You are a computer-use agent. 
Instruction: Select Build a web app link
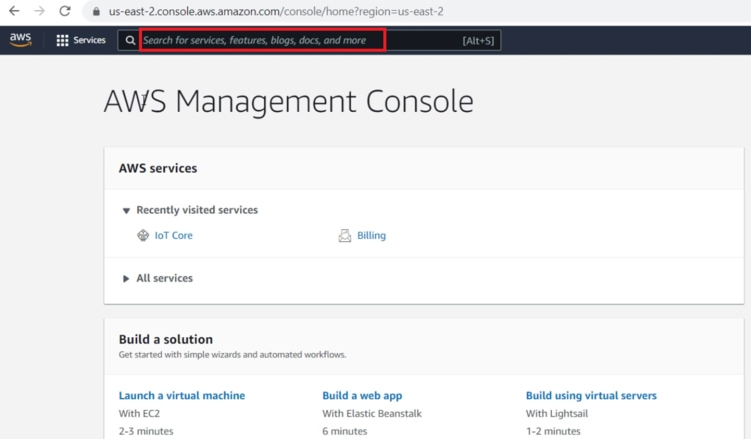[x=362, y=395]
